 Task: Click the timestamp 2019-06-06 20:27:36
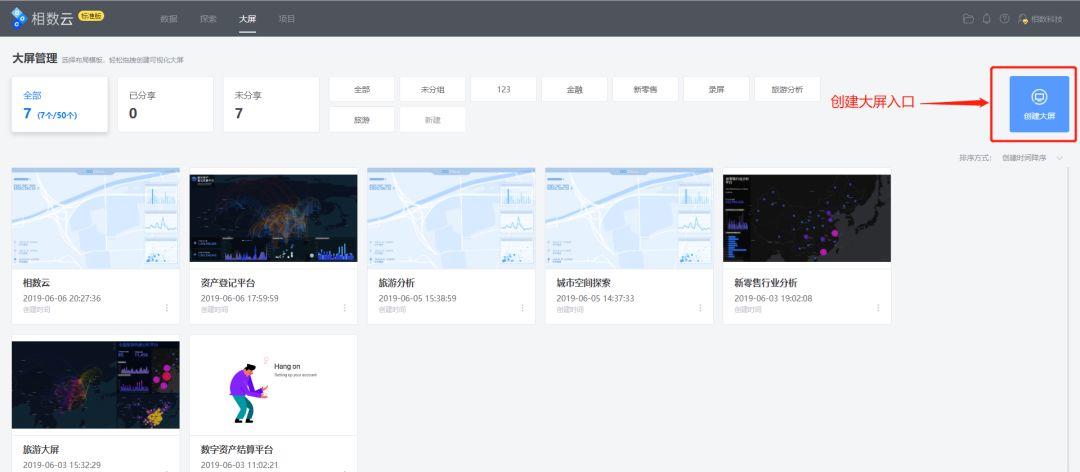point(61,298)
